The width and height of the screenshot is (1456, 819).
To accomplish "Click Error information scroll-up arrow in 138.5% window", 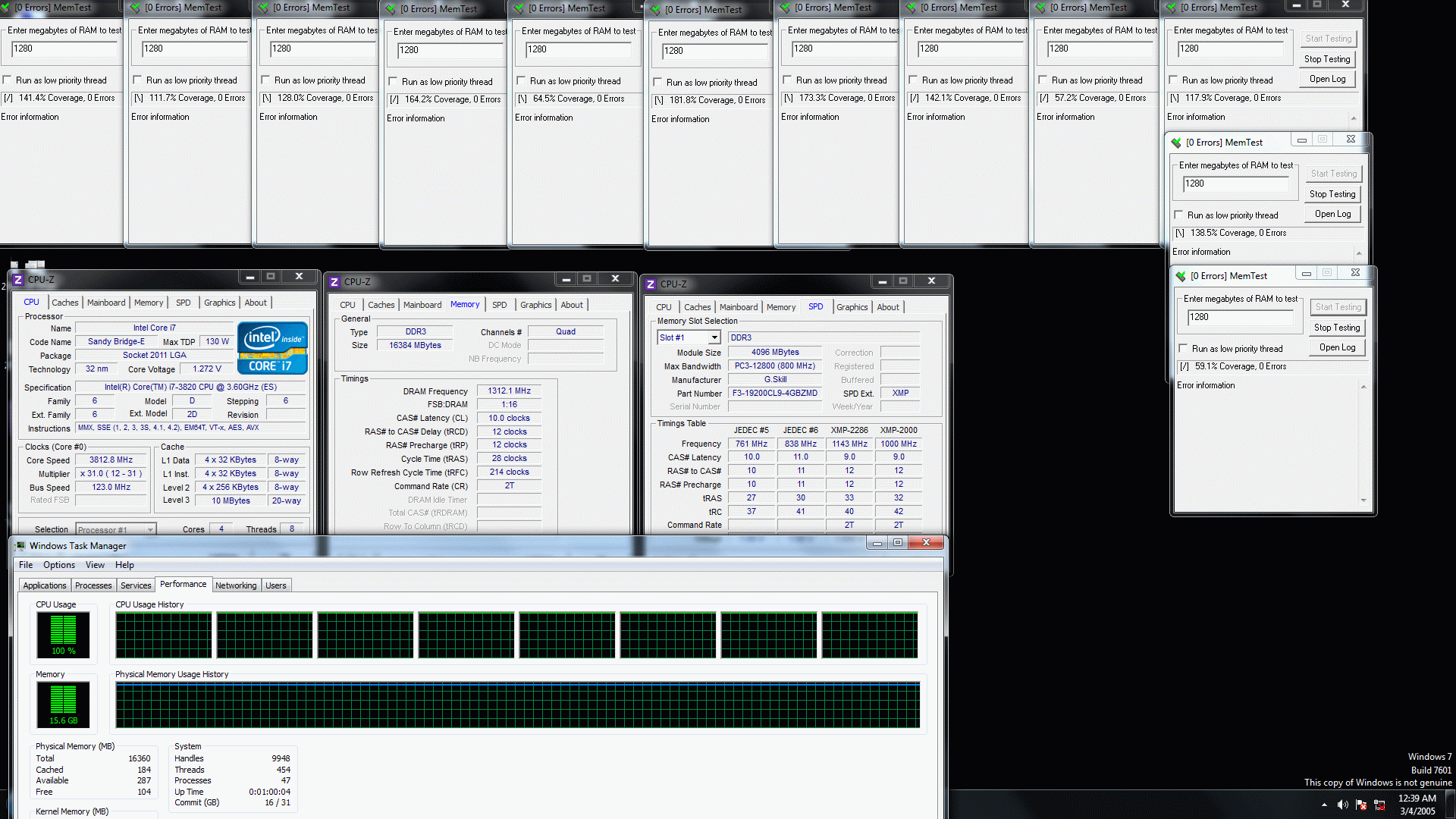I will click(x=1359, y=254).
